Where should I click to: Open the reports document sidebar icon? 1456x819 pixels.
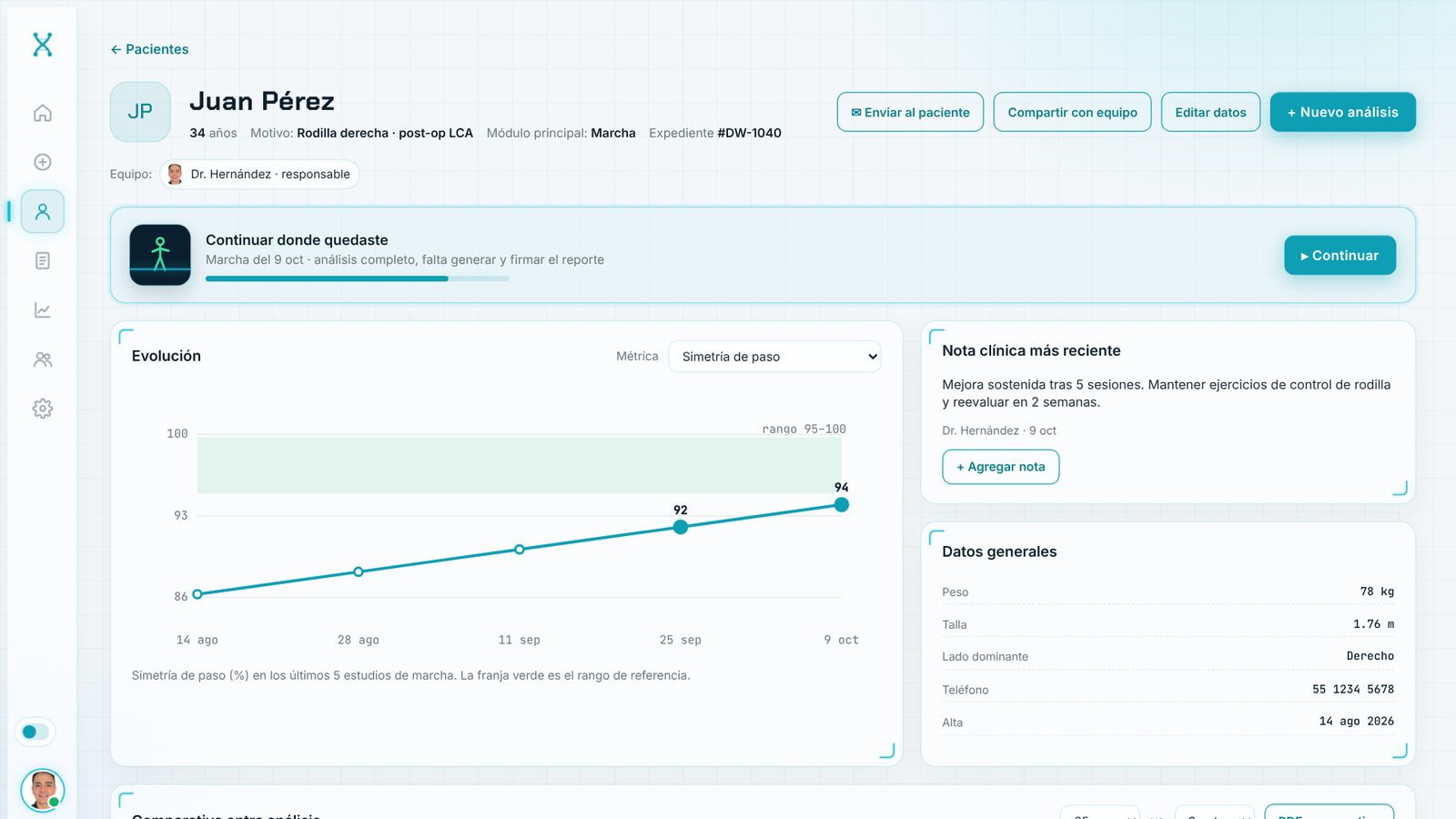(43, 261)
